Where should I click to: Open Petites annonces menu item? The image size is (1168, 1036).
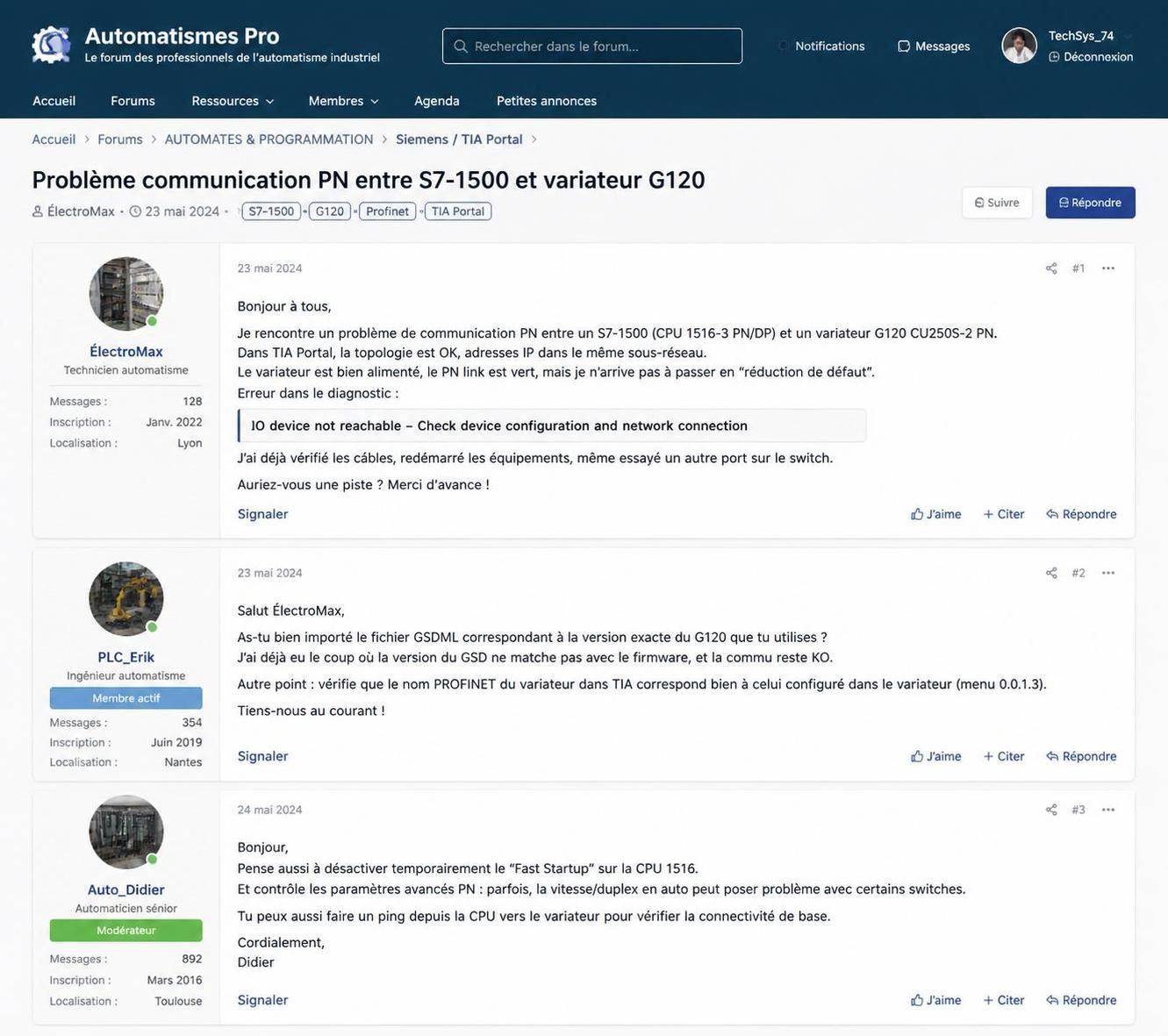[x=547, y=101]
